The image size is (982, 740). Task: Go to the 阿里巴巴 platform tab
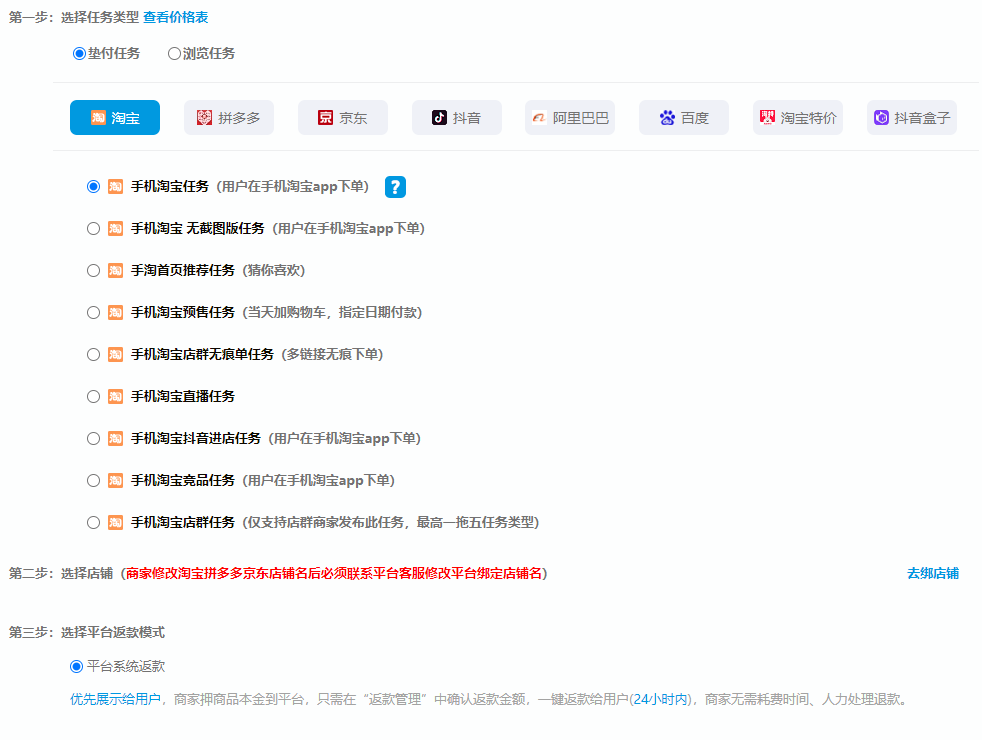click(570, 118)
